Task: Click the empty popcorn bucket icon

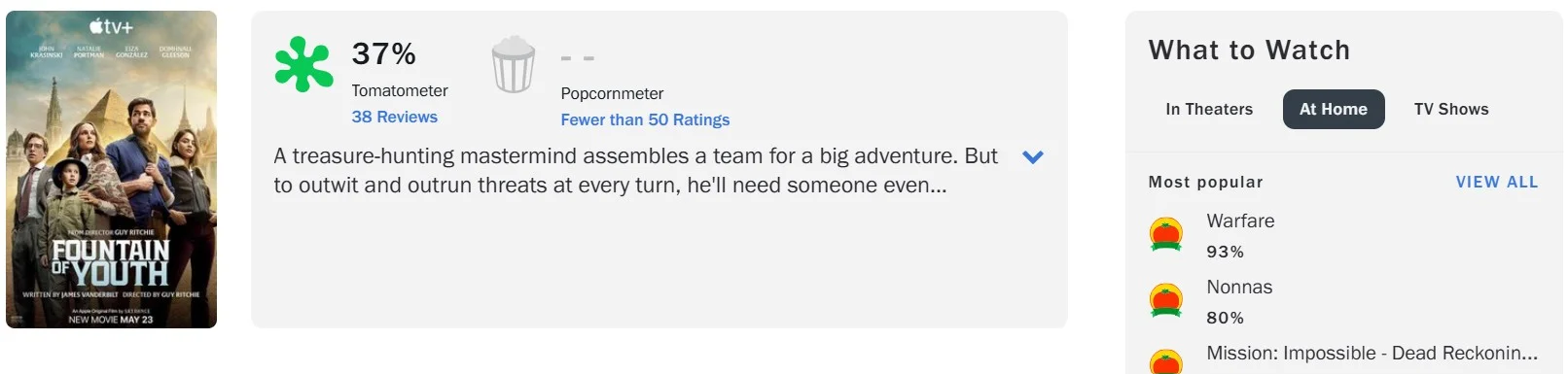Action: click(513, 64)
